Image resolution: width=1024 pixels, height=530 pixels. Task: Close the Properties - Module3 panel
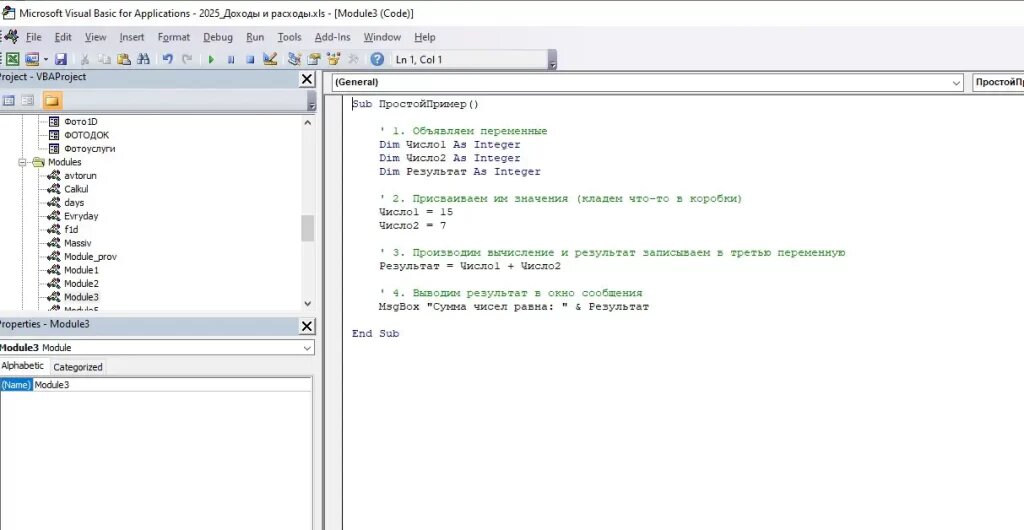(306, 326)
